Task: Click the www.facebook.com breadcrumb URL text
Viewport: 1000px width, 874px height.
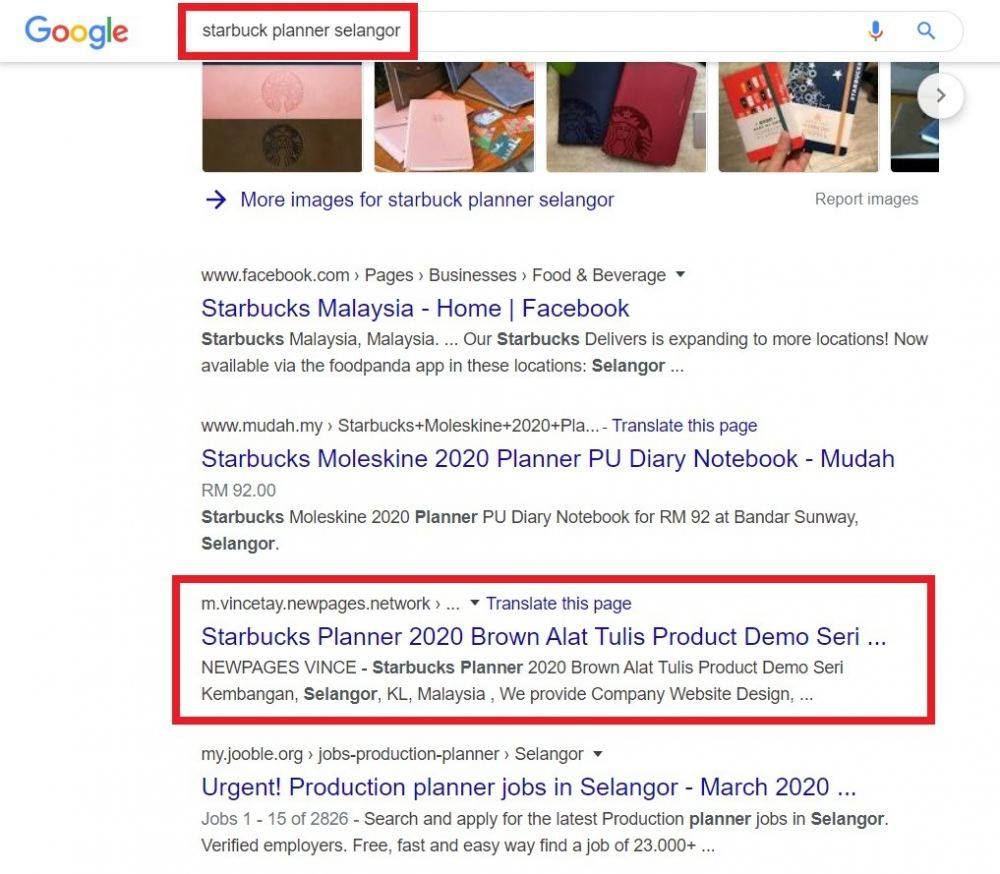Action: pos(434,275)
